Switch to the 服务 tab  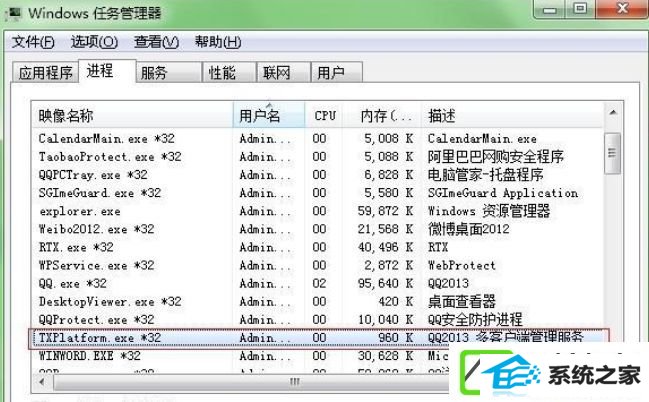[x=168, y=72]
